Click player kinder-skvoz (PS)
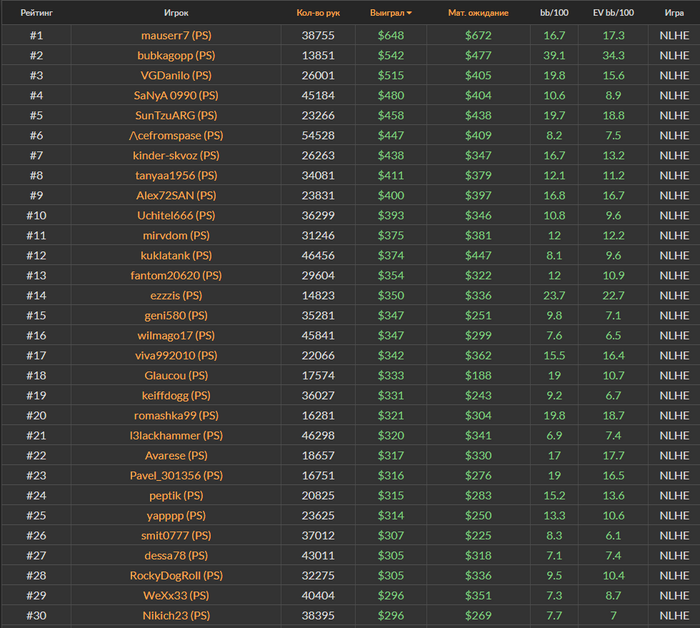Screen dimensions: 700x628 pyautogui.click(x=176, y=155)
